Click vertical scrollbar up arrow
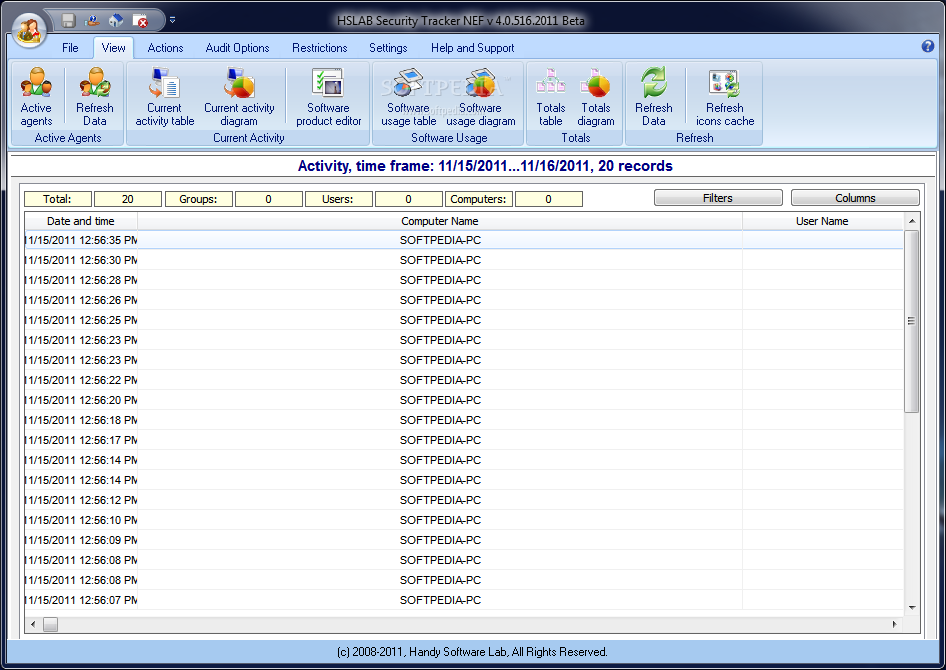The width and height of the screenshot is (946, 670). pyautogui.click(x=912, y=221)
